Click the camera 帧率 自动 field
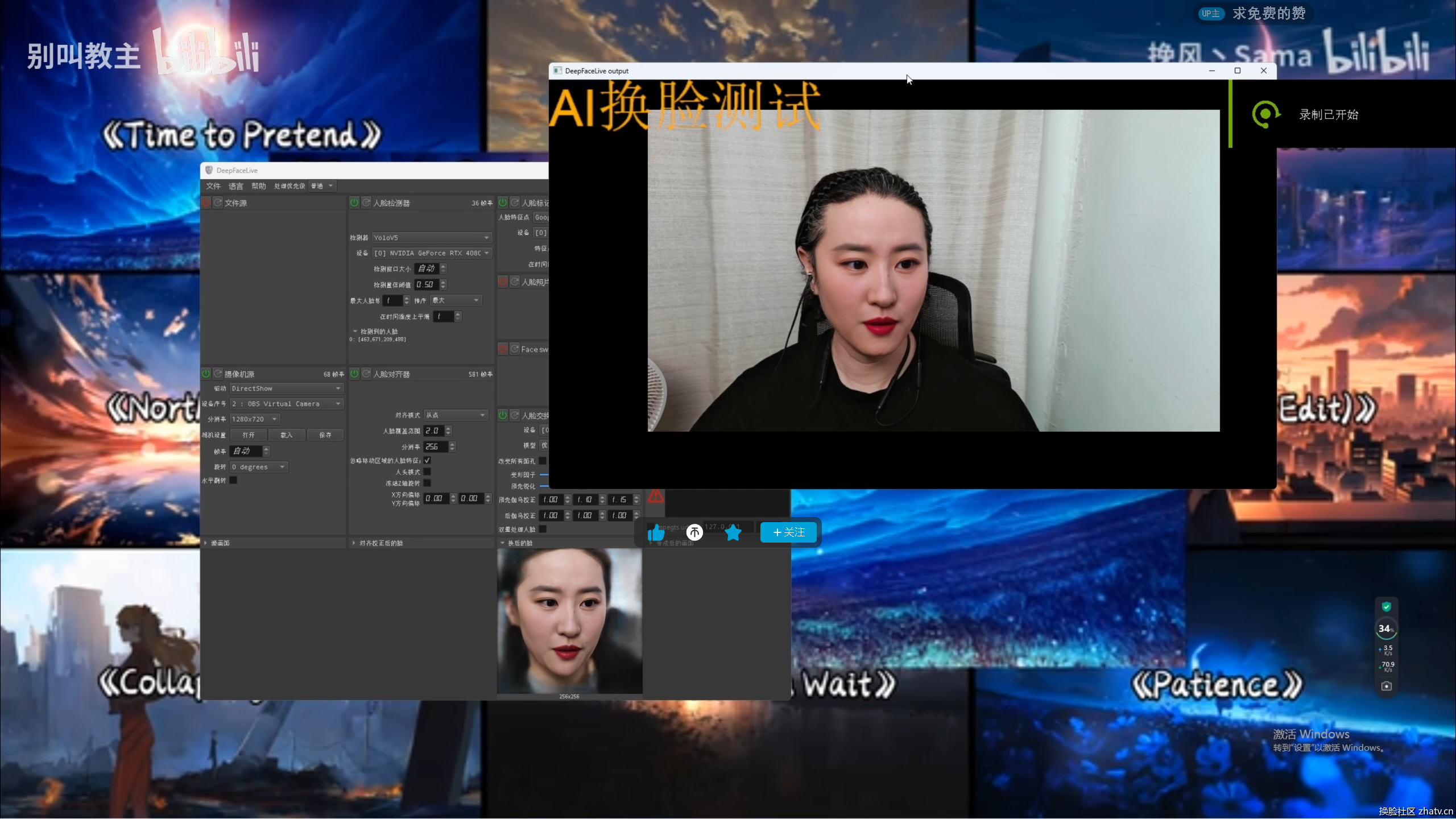Viewport: 1456px width, 819px height. click(x=250, y=451)
